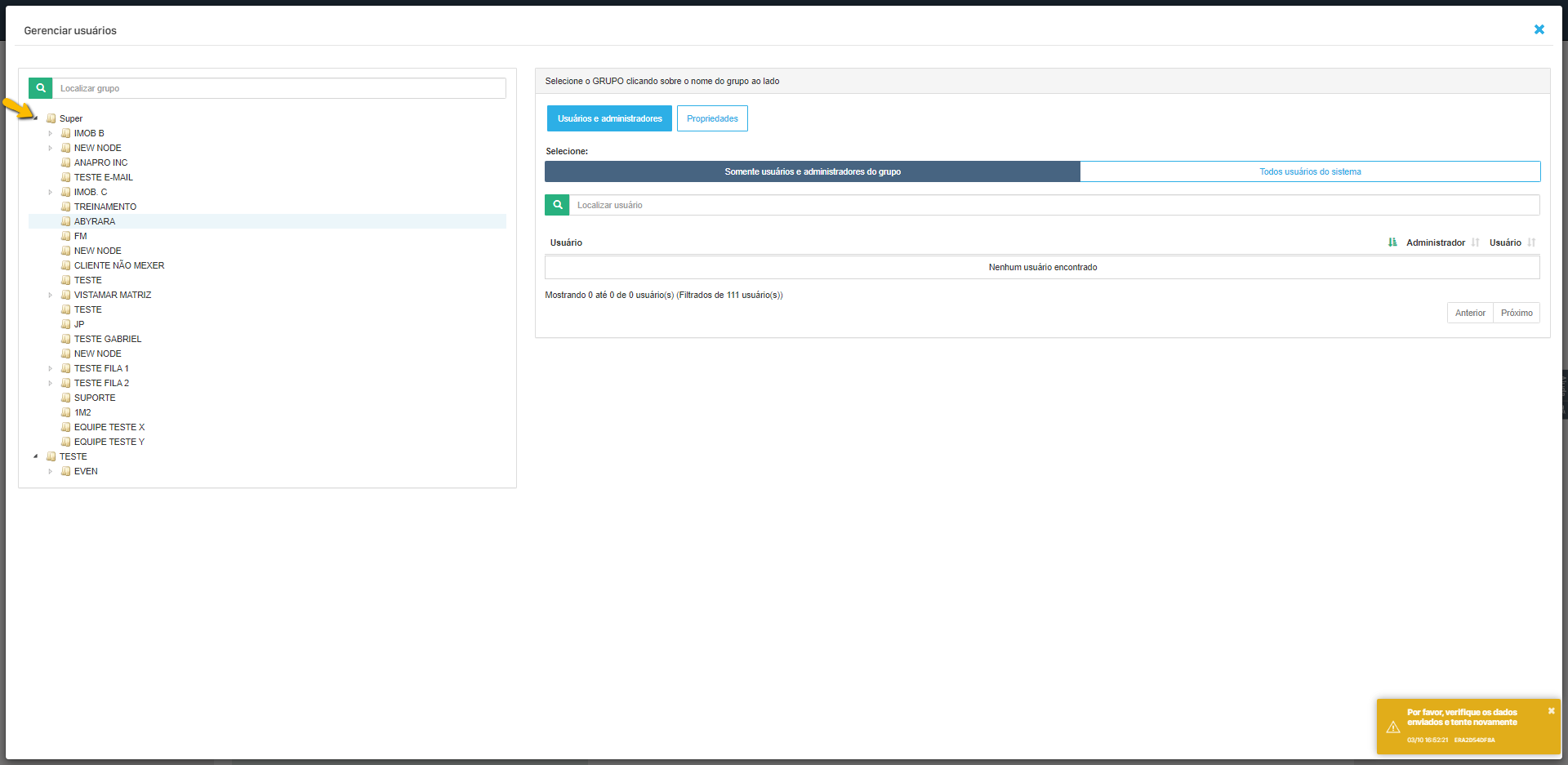Image resolution: width=1568 pixels, height=765 pixels.
Task: Select only group users and administrators filter
Action: tap(812, 171)
